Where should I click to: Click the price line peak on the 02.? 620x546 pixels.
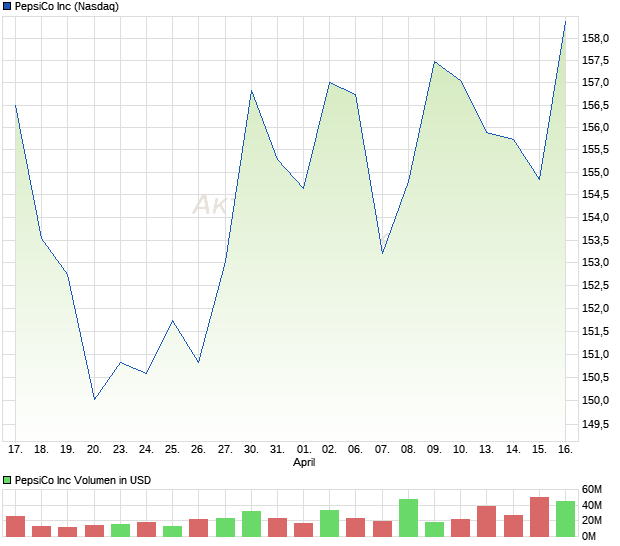(329, 83)
